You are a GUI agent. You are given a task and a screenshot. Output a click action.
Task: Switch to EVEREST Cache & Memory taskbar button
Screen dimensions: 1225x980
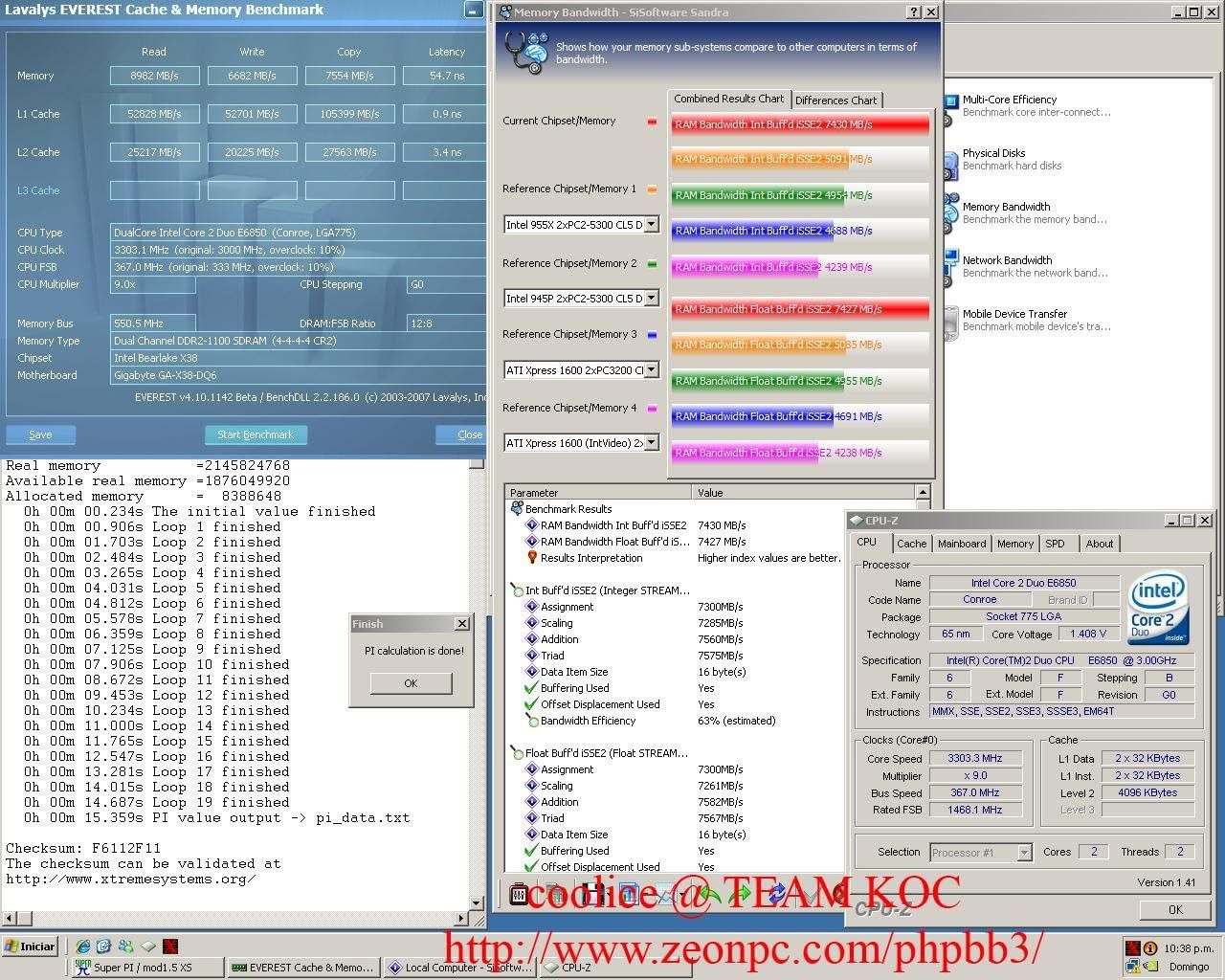point(302,968)
